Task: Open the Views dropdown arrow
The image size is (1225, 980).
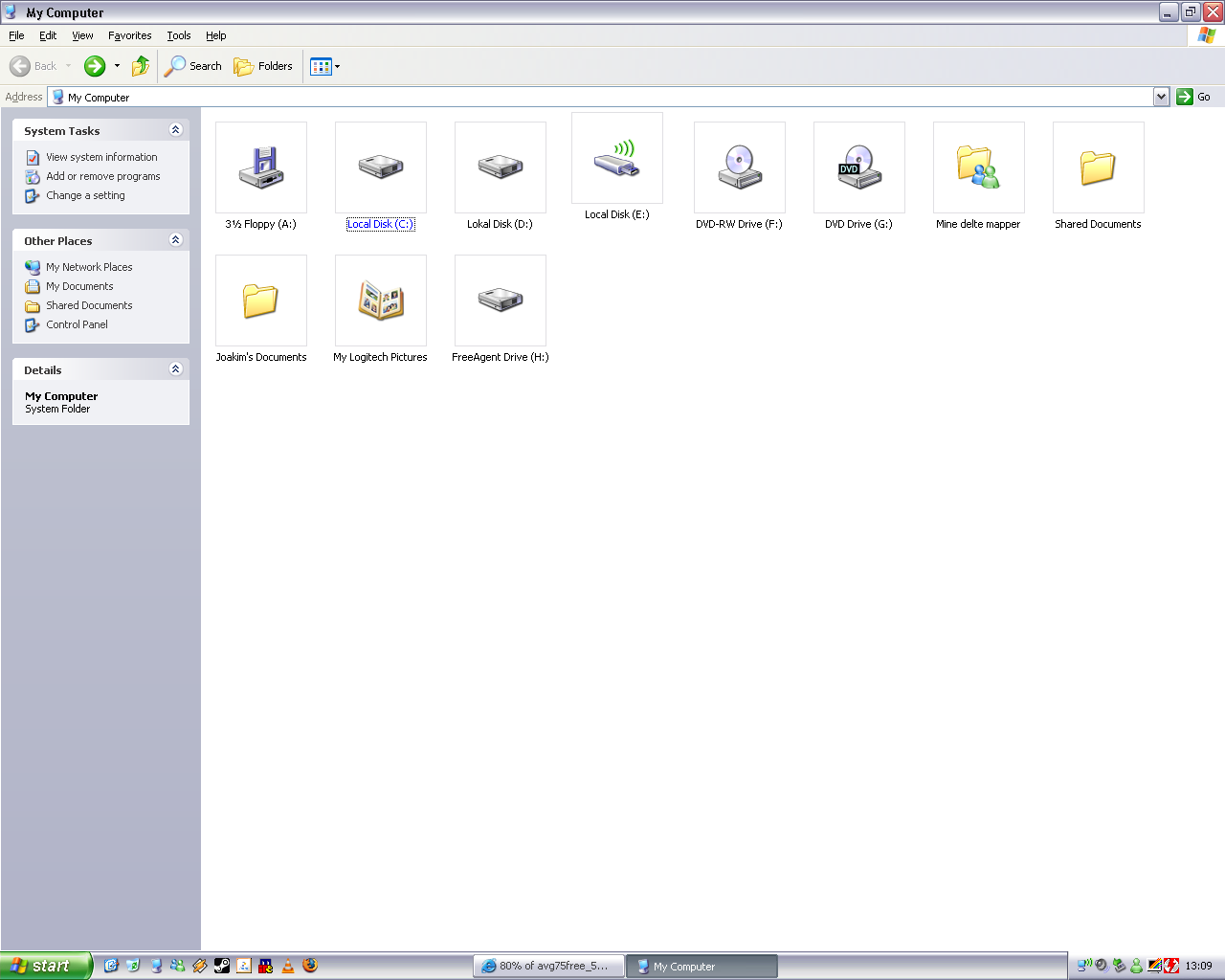Action: 338,67
